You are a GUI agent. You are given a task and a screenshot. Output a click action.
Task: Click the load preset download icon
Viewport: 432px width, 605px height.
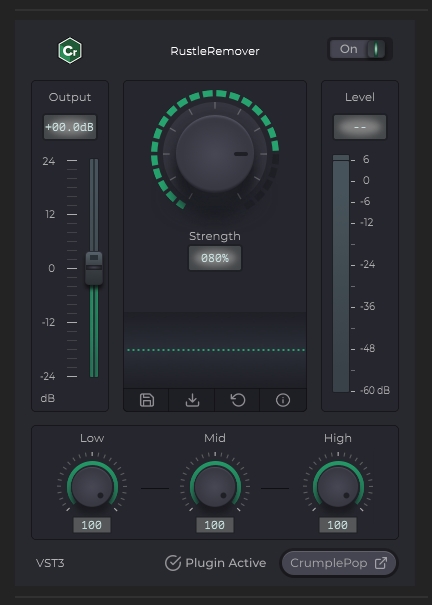point(192,400)
